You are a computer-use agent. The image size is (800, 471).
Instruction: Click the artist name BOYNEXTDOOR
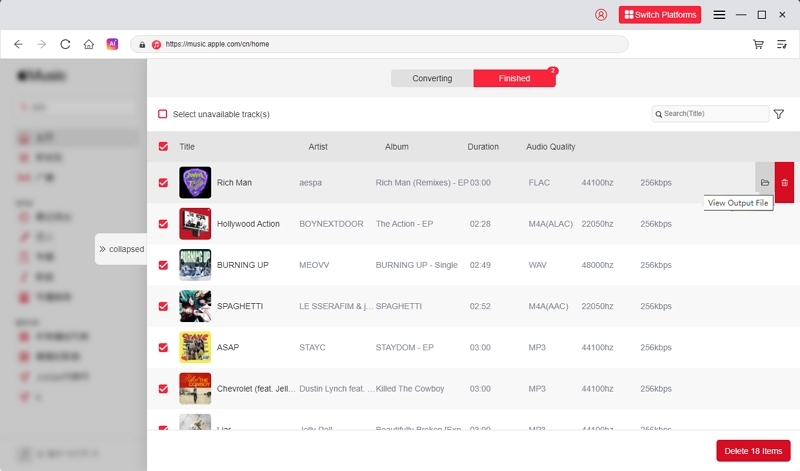coord(331,224)
